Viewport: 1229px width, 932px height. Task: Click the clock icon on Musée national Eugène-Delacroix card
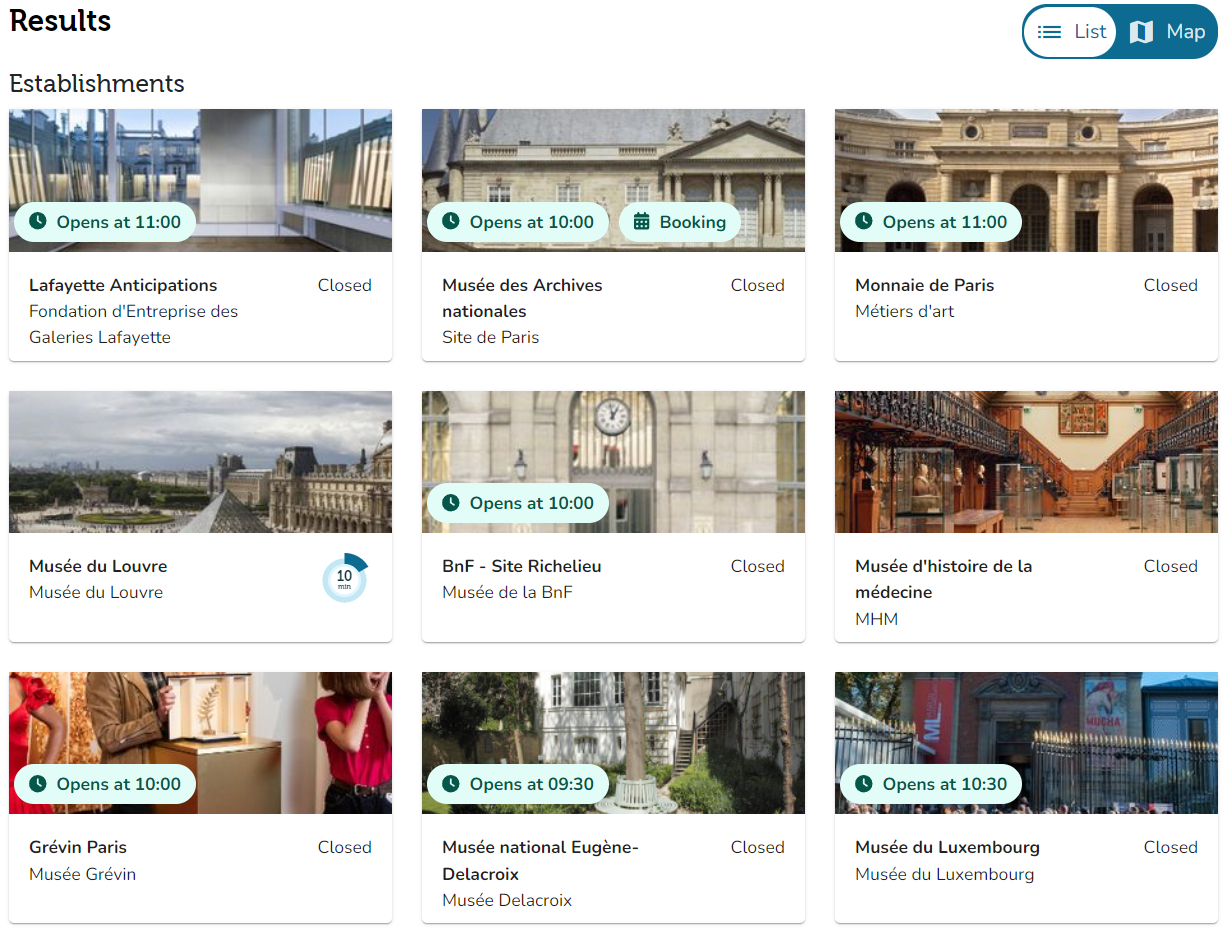(451, 783)
